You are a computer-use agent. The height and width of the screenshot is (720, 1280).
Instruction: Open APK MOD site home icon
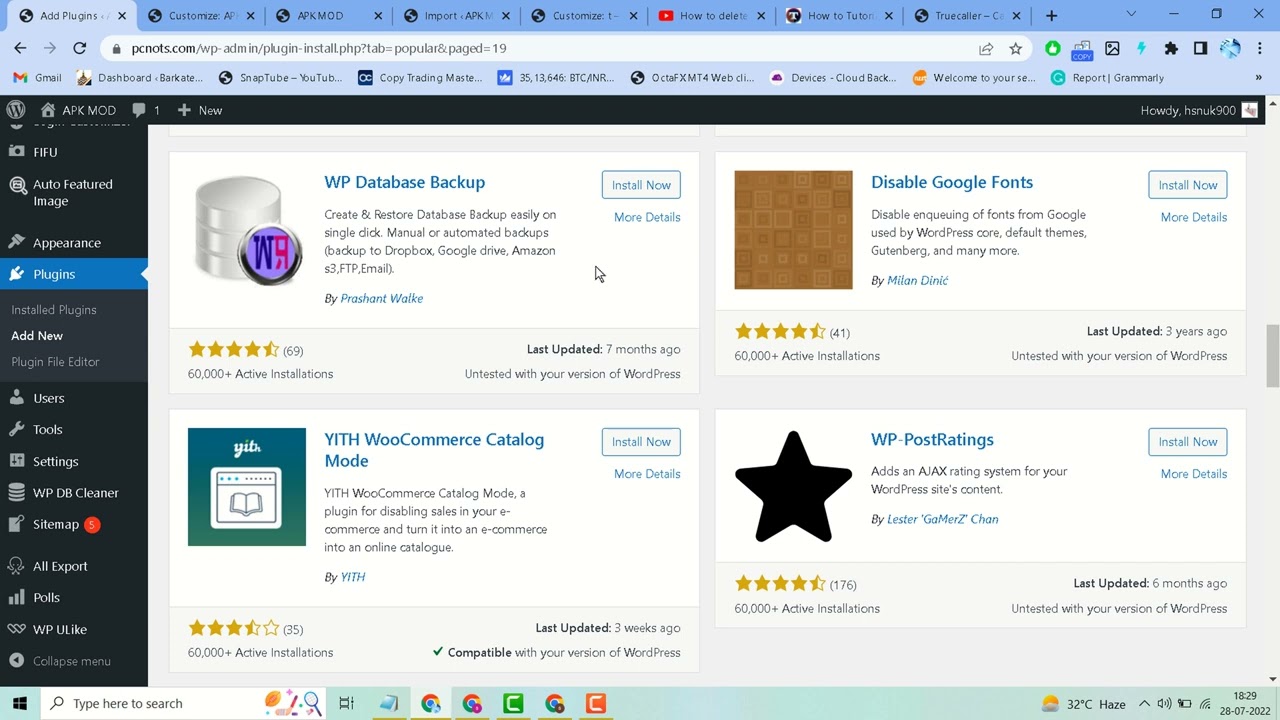[x=78, y=110]
